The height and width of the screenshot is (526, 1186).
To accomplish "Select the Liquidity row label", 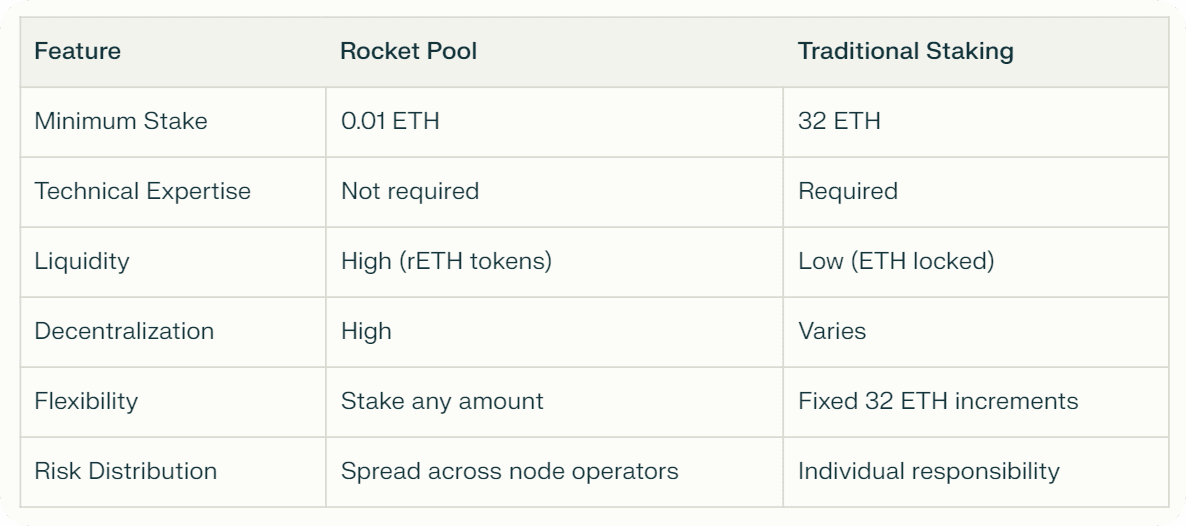I will (x=82, y=261).
